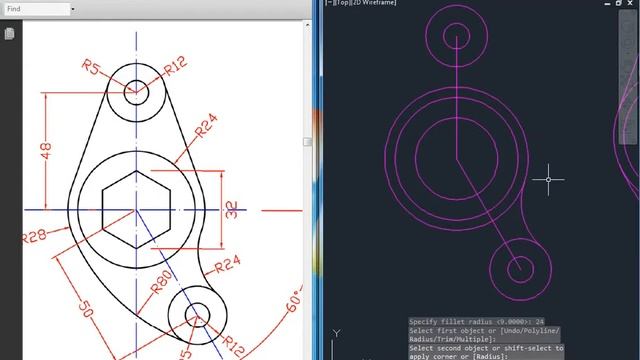640x360 pixels.
Task: Click the 48 vertical dimension text
Action: pos(46,151)
